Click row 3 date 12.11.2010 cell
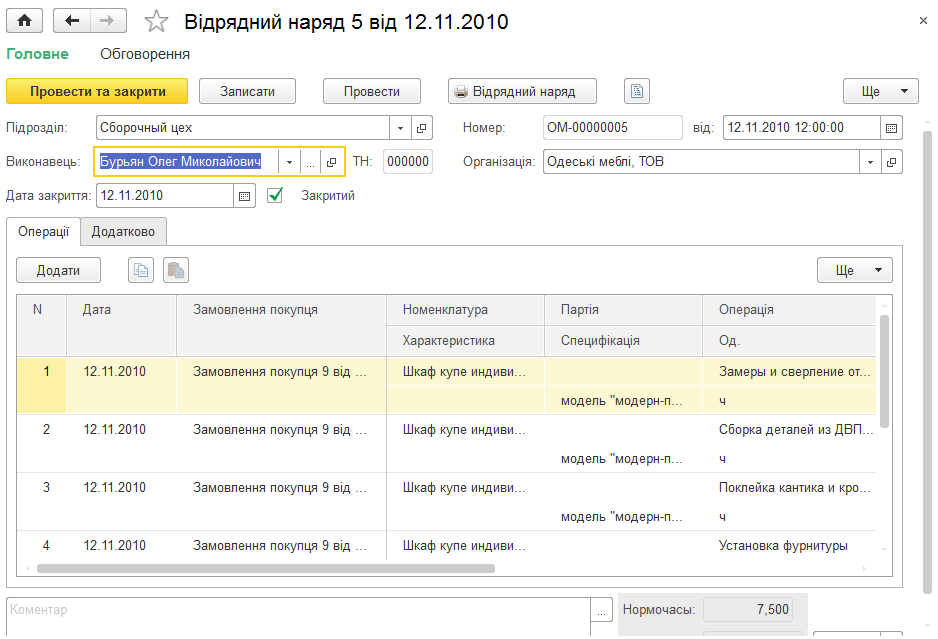 (x=121, y=502)
